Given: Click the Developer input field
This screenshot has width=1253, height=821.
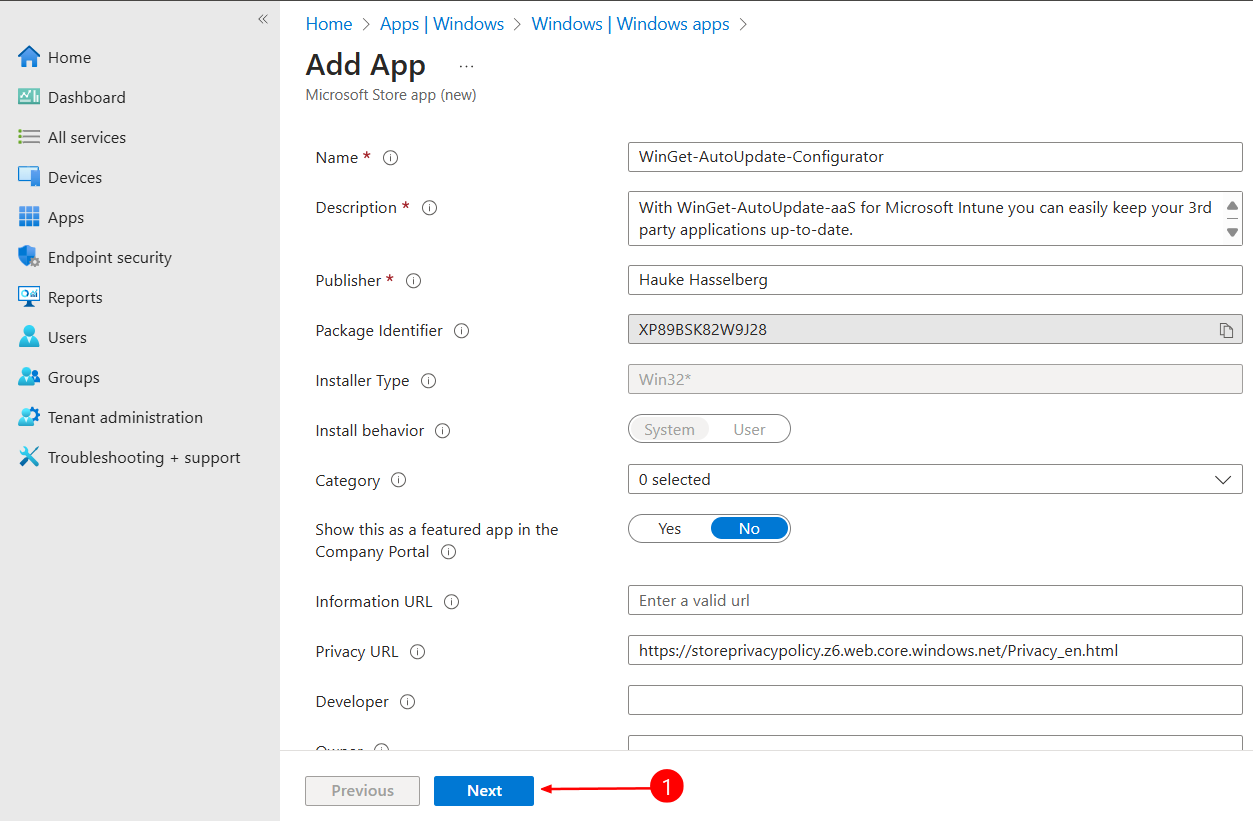Looking at the screenshot, I should [x=935, y=700].
